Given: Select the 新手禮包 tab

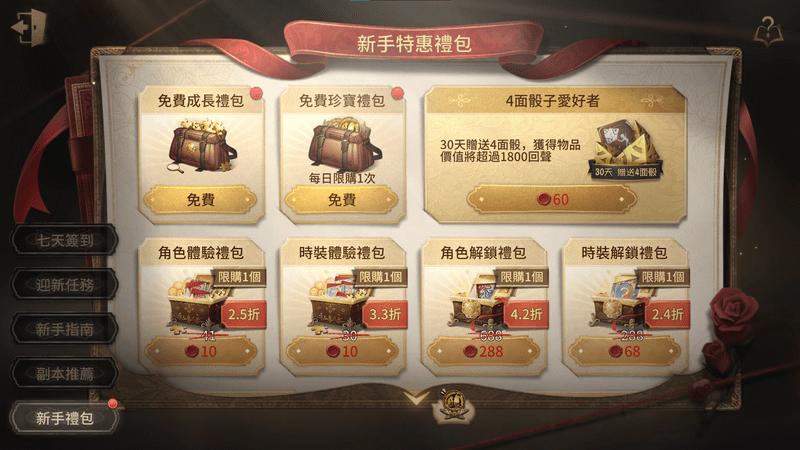Looking at the screenshot, I should point(64,418).
